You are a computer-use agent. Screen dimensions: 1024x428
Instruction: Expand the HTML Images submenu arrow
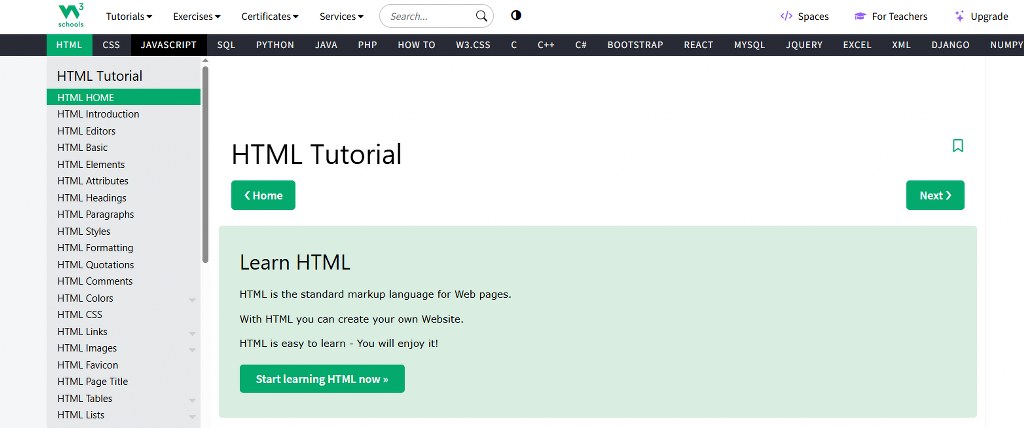pyautogui.click(x=192, y=350)
